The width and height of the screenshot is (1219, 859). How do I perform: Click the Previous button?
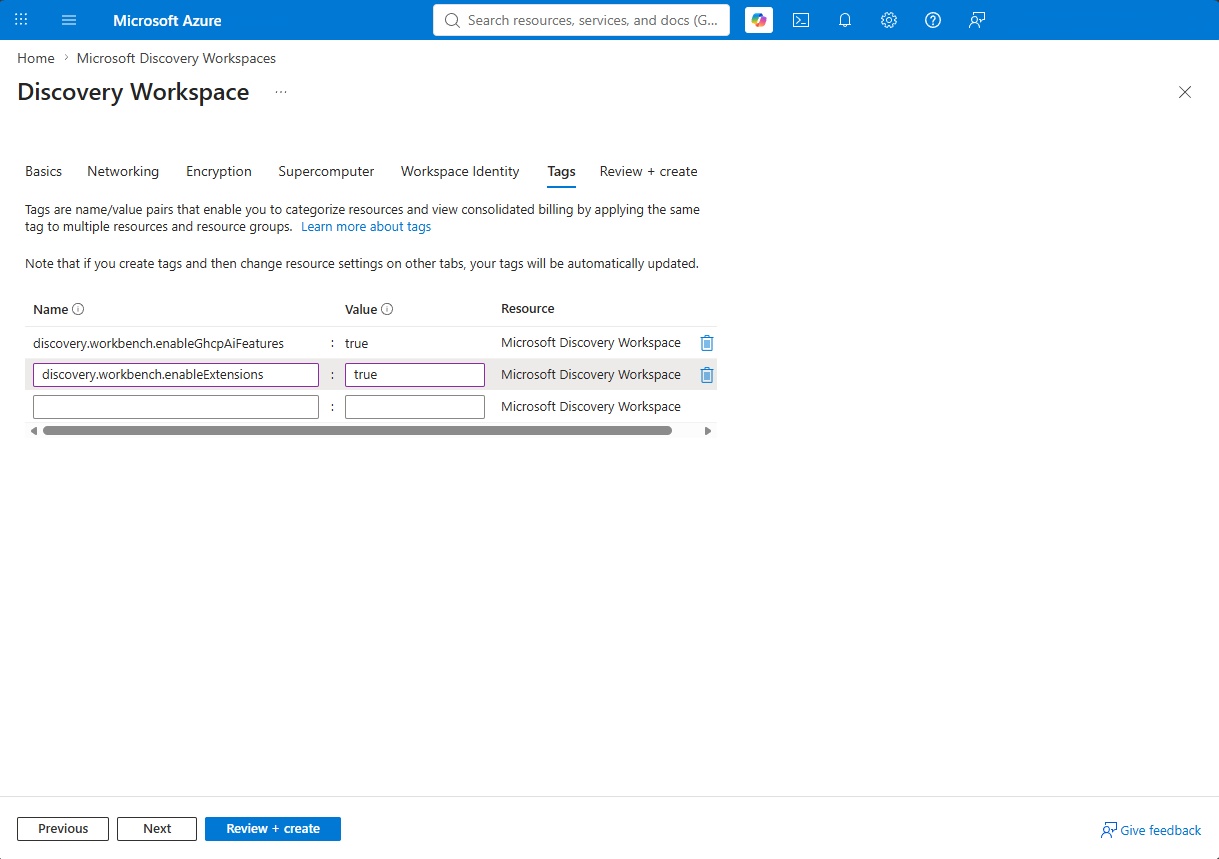click(63, 829)
